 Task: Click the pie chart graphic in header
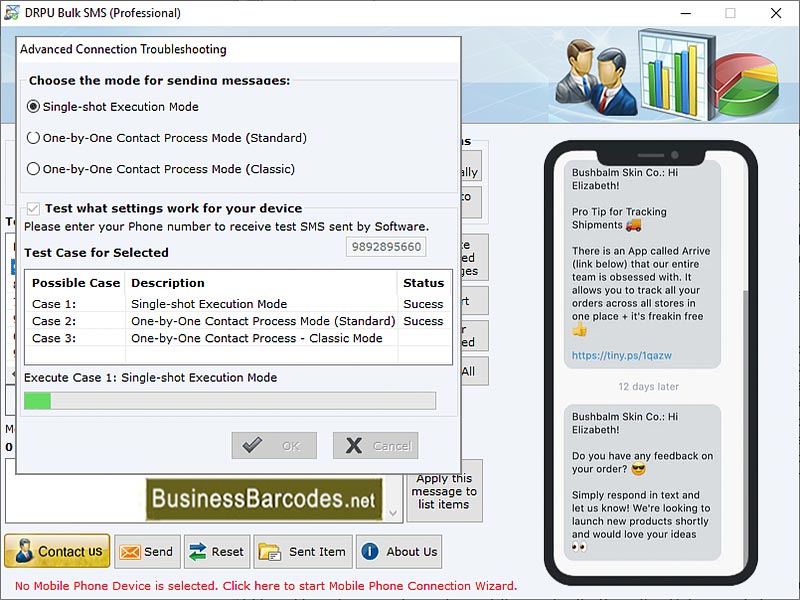click(746, 85)
